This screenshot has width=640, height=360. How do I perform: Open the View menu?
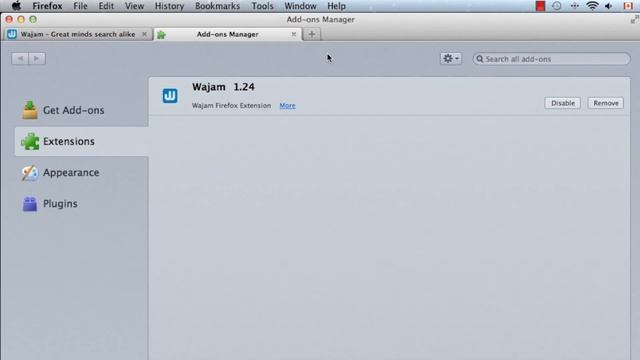[x=134, y=6]
